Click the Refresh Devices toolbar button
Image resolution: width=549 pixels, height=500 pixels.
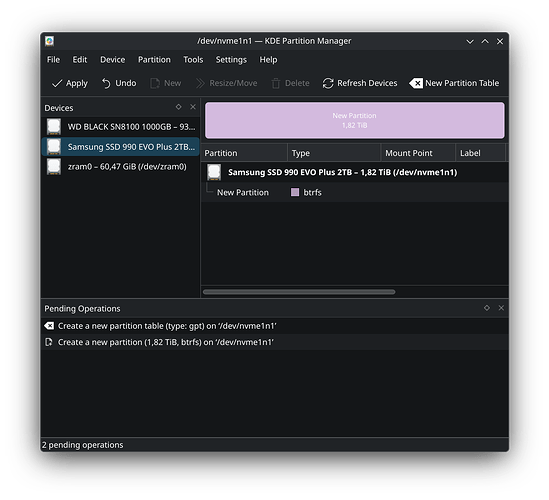click(360, 83)
